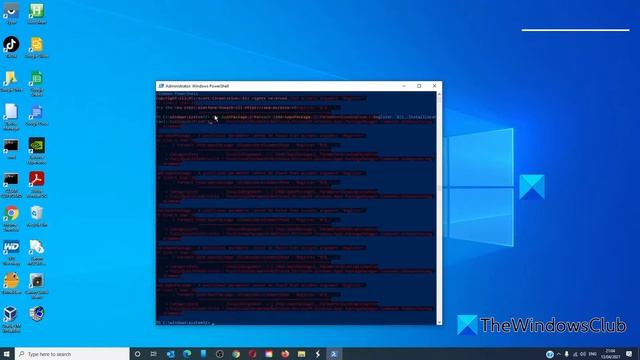Close the Administrator PowerShell window
The image size is (640, 360).
click(x=434, y=86)
